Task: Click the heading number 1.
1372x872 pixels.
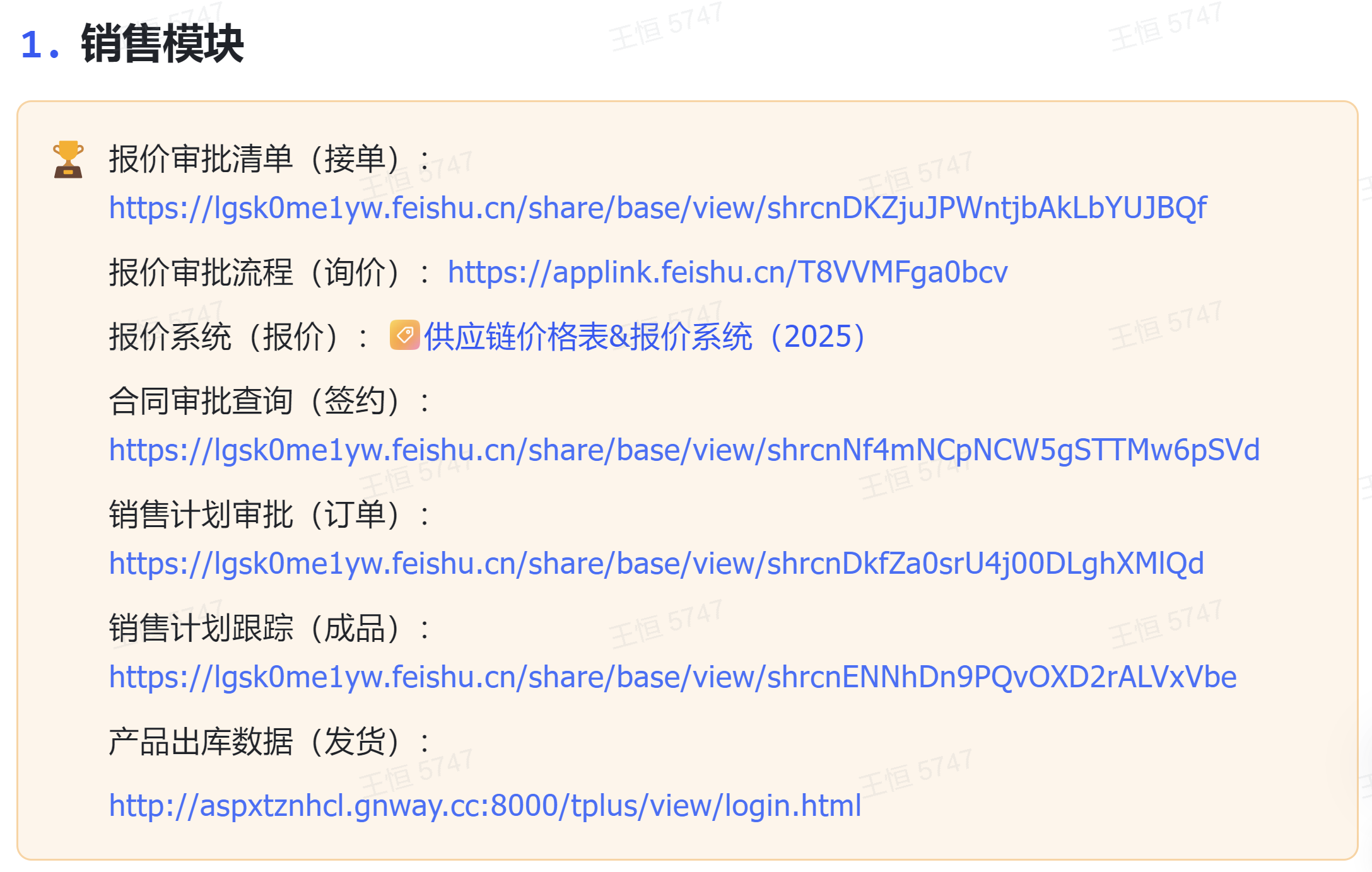Action: click(32, 45)
